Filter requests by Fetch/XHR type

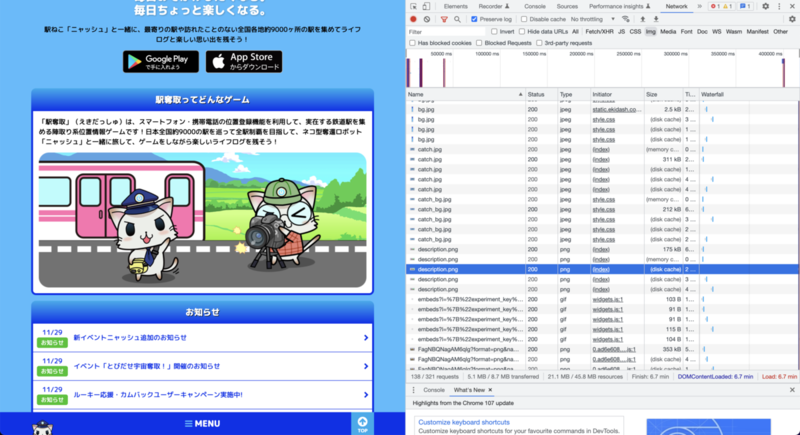click(599, 32)
